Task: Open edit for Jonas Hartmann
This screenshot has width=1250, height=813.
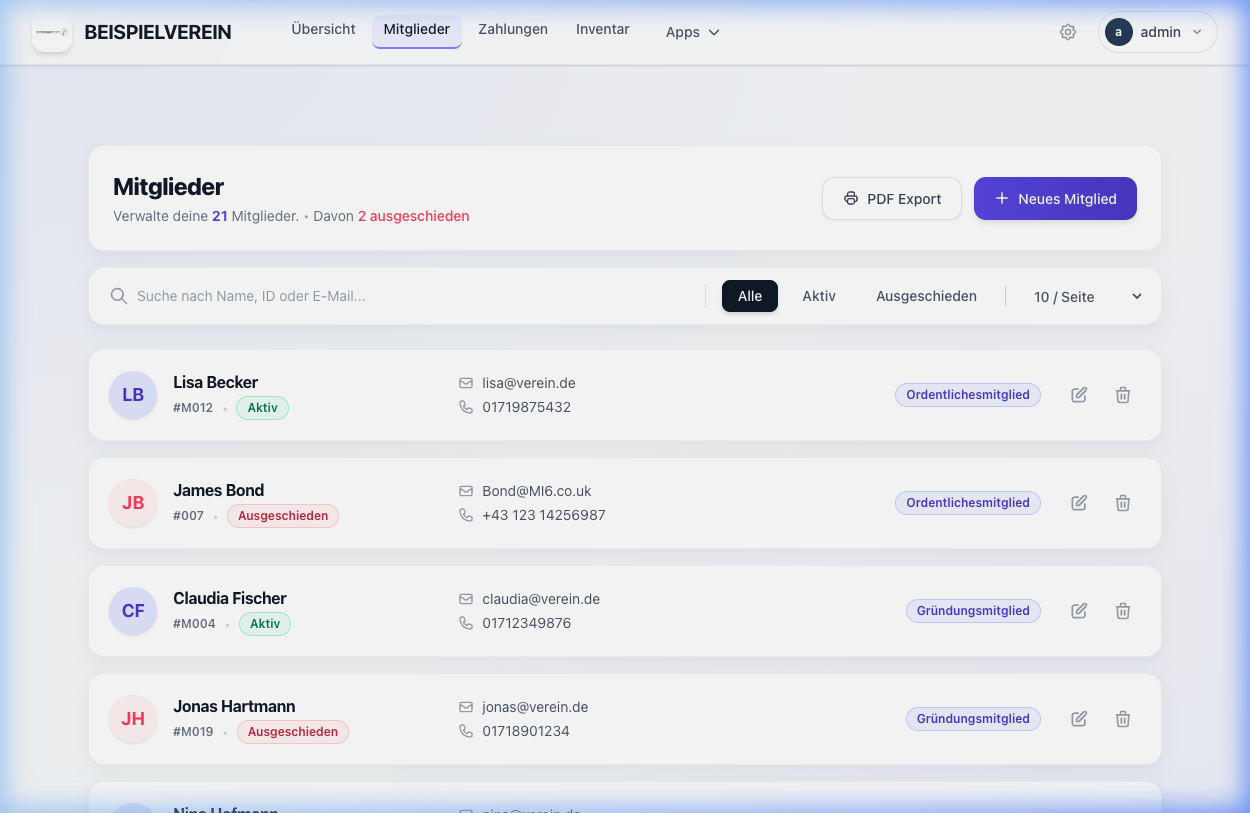Action: pos(1079,719)
